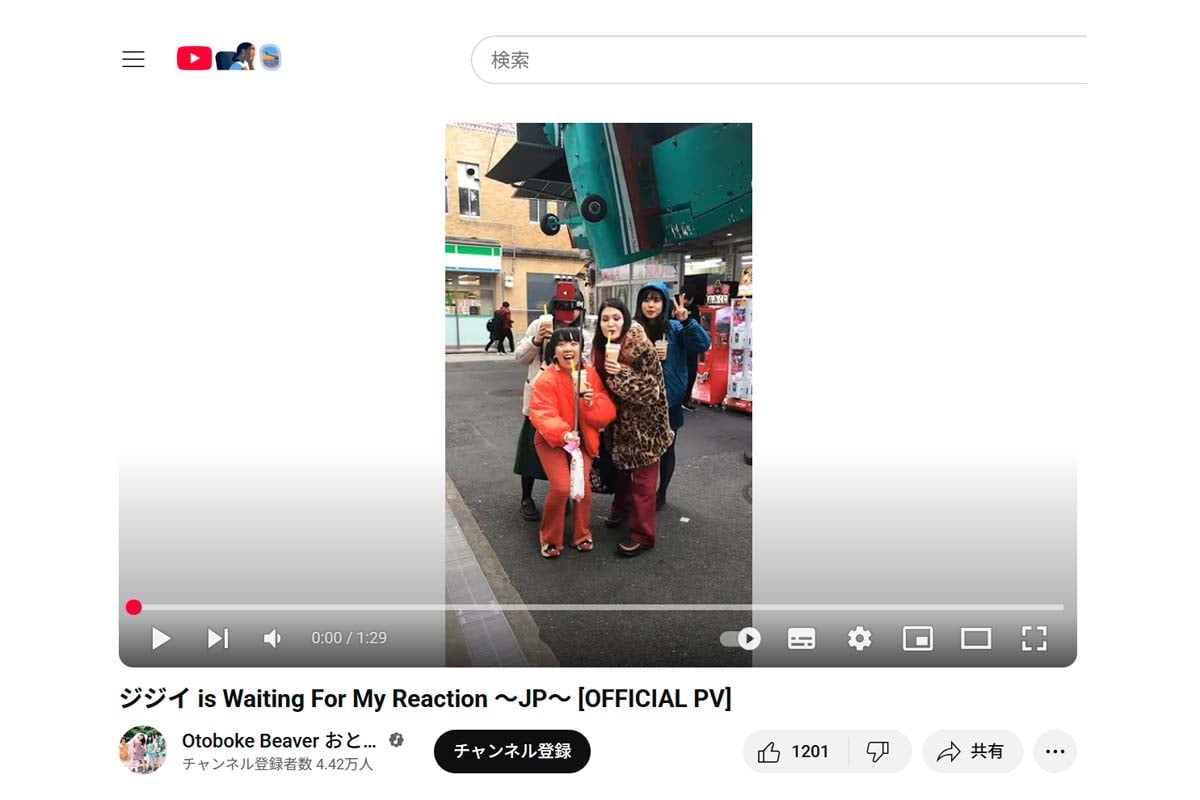
Task: Open player settings gear
Action: [x=860, y=638]
